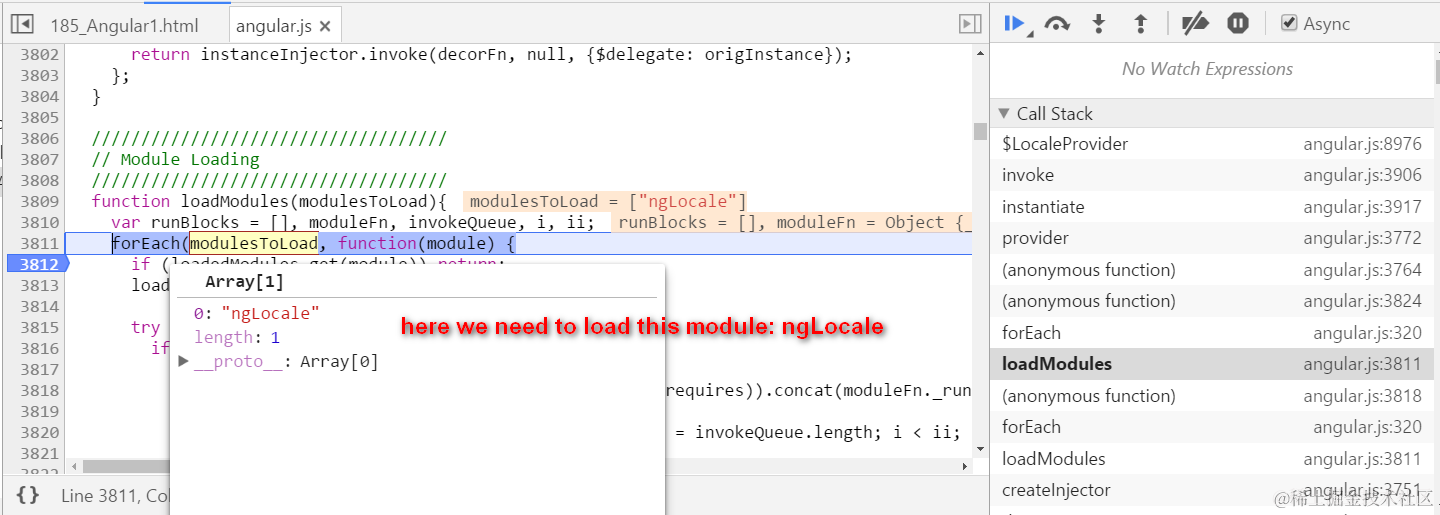The width and height of the screenshot is (1440, 515).
Task: Click the Module Loading comment on line 3807
Action: pyautogui.click(x=175, y=159)
